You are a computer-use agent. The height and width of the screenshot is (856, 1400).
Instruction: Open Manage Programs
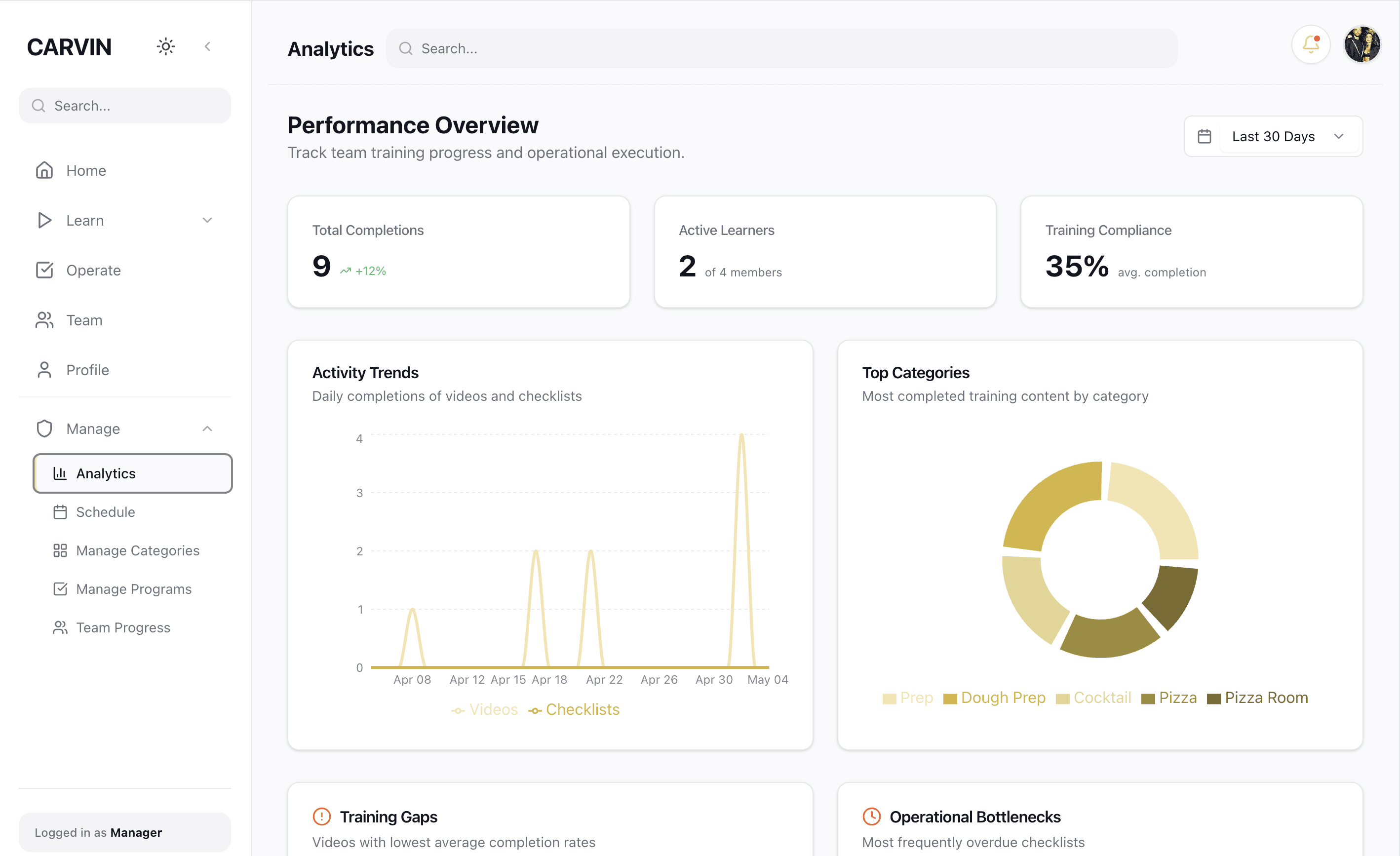pyautogui.click(x=132, y=589)
